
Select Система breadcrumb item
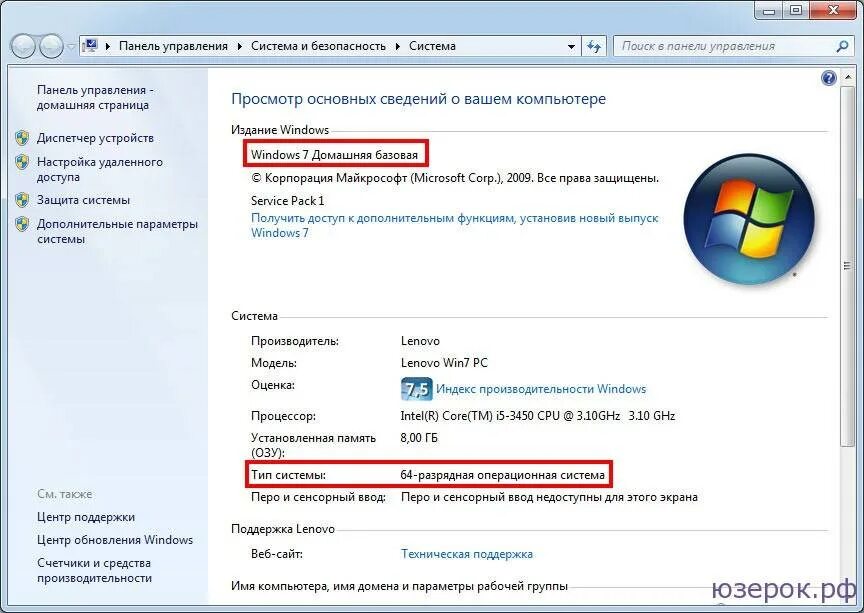[x=432, y=46]
